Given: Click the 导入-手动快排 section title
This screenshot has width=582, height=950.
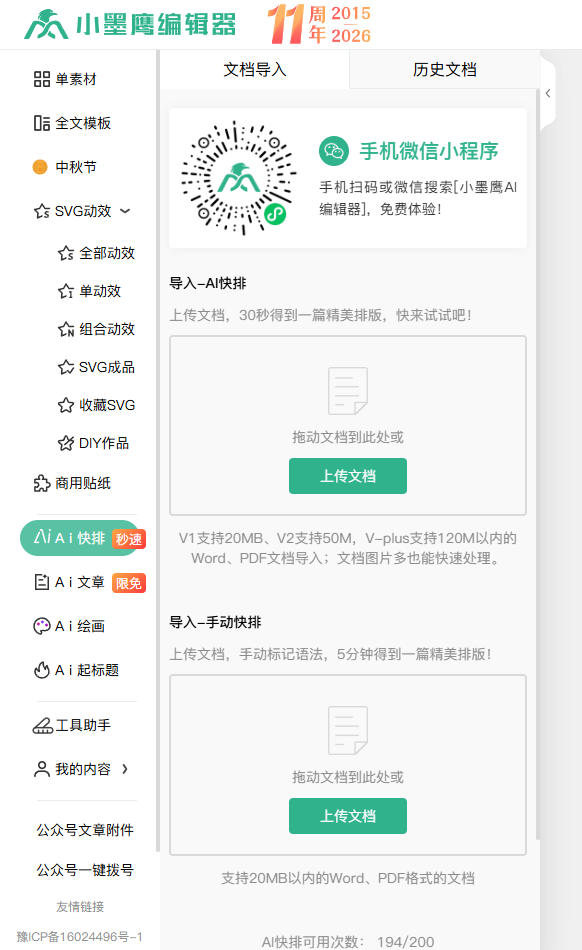Looking at the screenshot, I should [x=215, y=622].
